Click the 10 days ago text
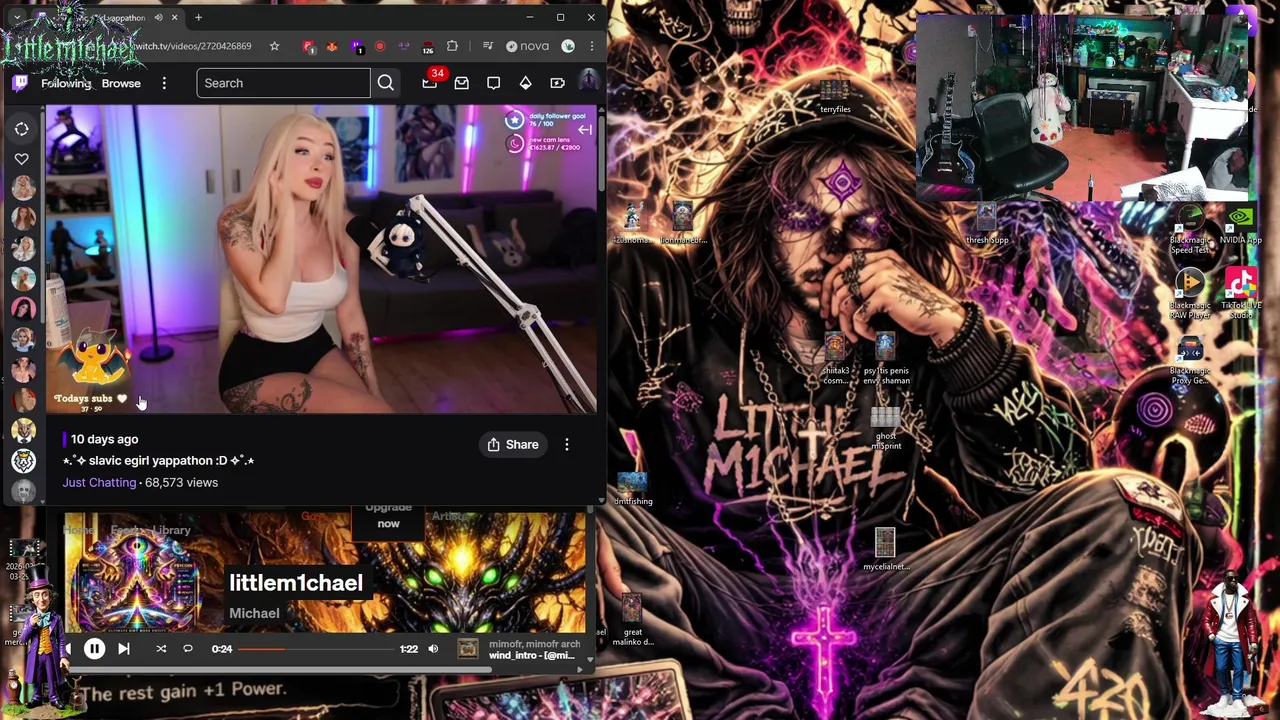The height and width of the screenshot is (720, 1280). click(x=104, y=439)
